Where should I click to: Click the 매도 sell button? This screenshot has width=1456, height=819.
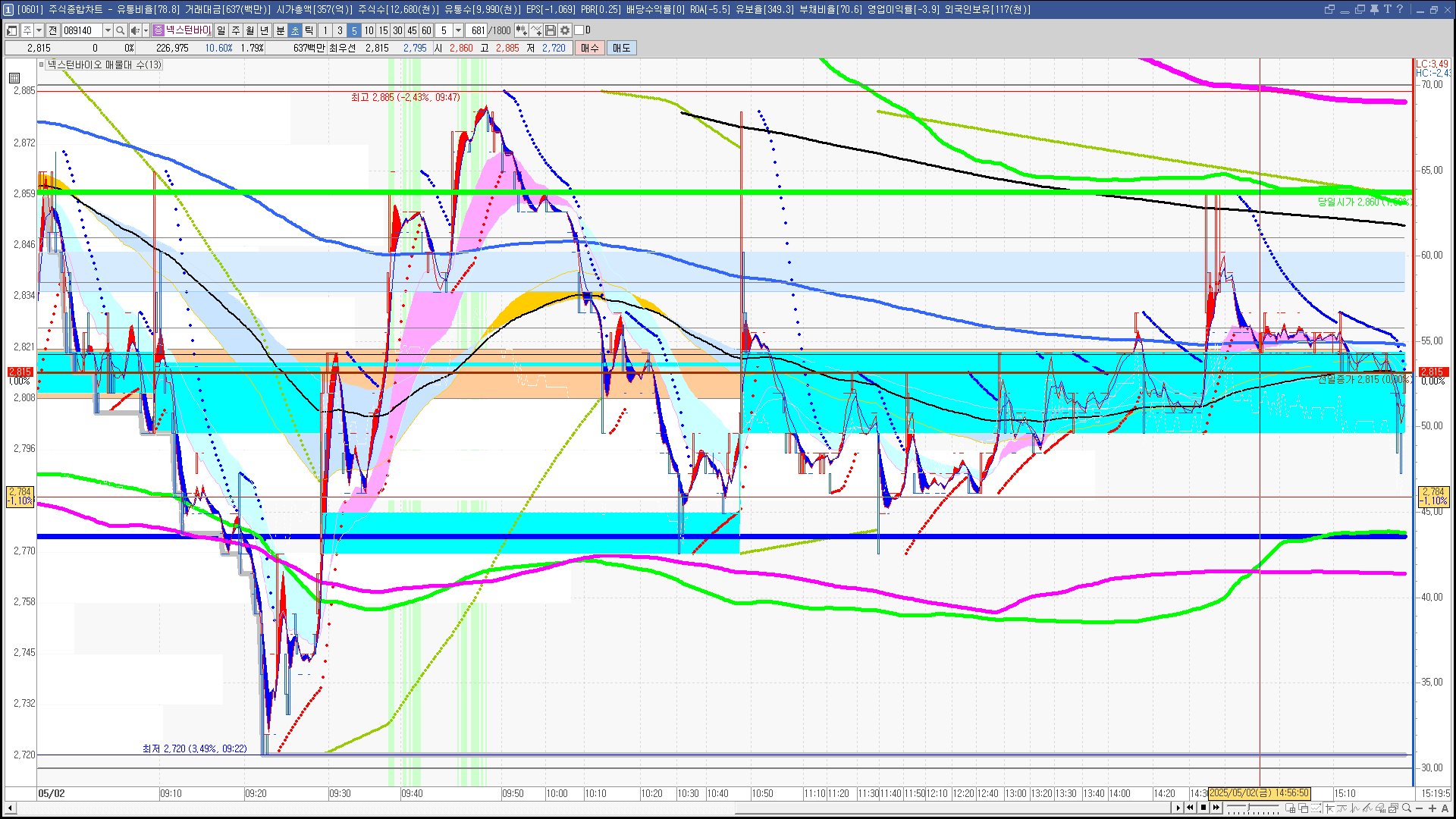622,48
